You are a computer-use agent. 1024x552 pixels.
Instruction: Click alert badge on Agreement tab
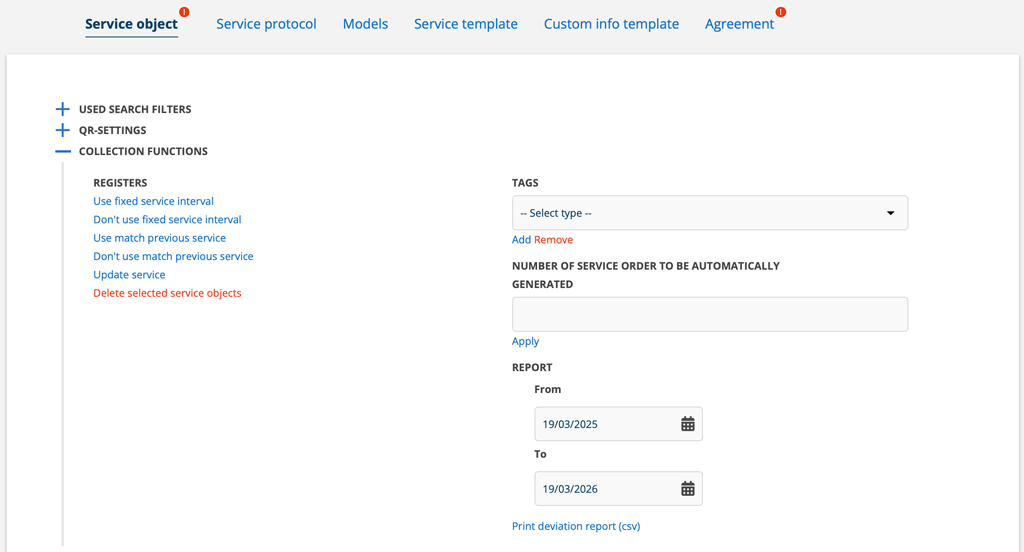point(781,12)
